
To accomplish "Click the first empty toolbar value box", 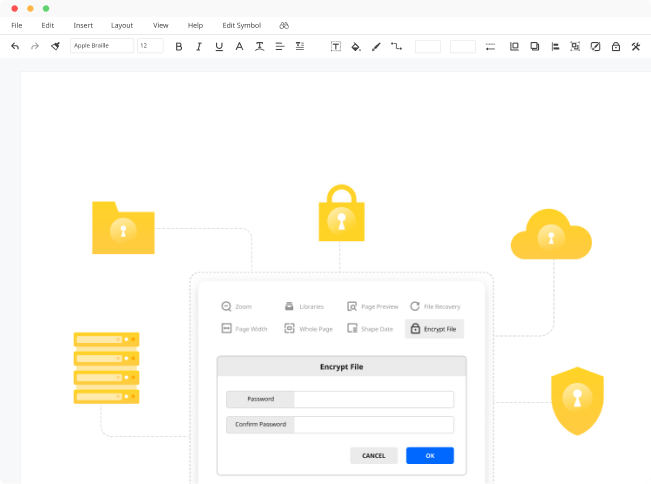I will (x=428, y=46).
